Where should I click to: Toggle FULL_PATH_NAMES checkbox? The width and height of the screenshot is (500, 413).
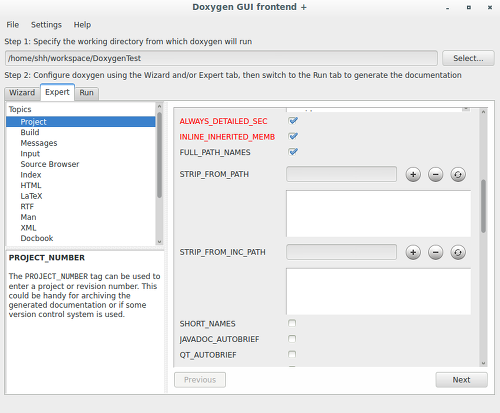[x=293, y=152]
